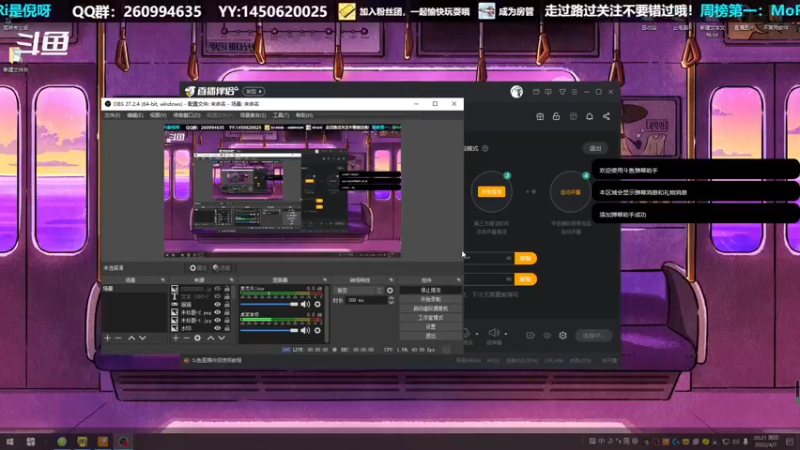Pop out the audio mixer dock panel
The width and height of the screenshot is (800, 450).
[325, 280]
